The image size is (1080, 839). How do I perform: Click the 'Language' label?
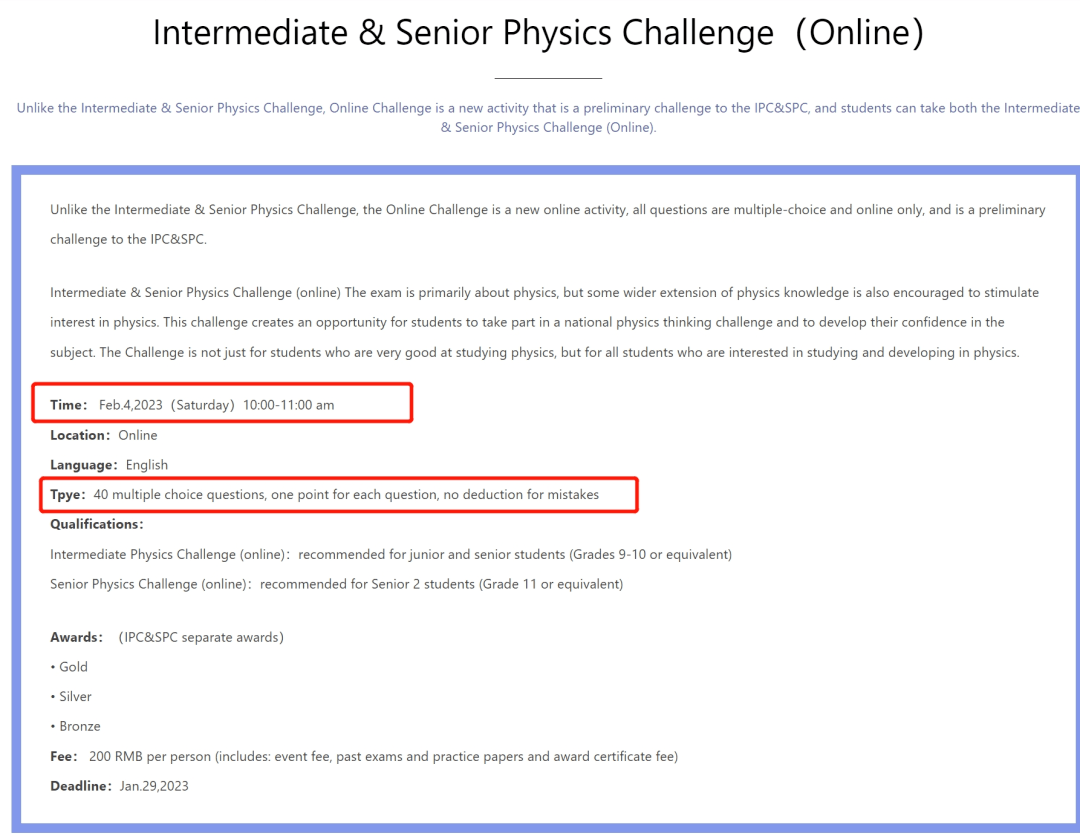[x=83, y=465]
